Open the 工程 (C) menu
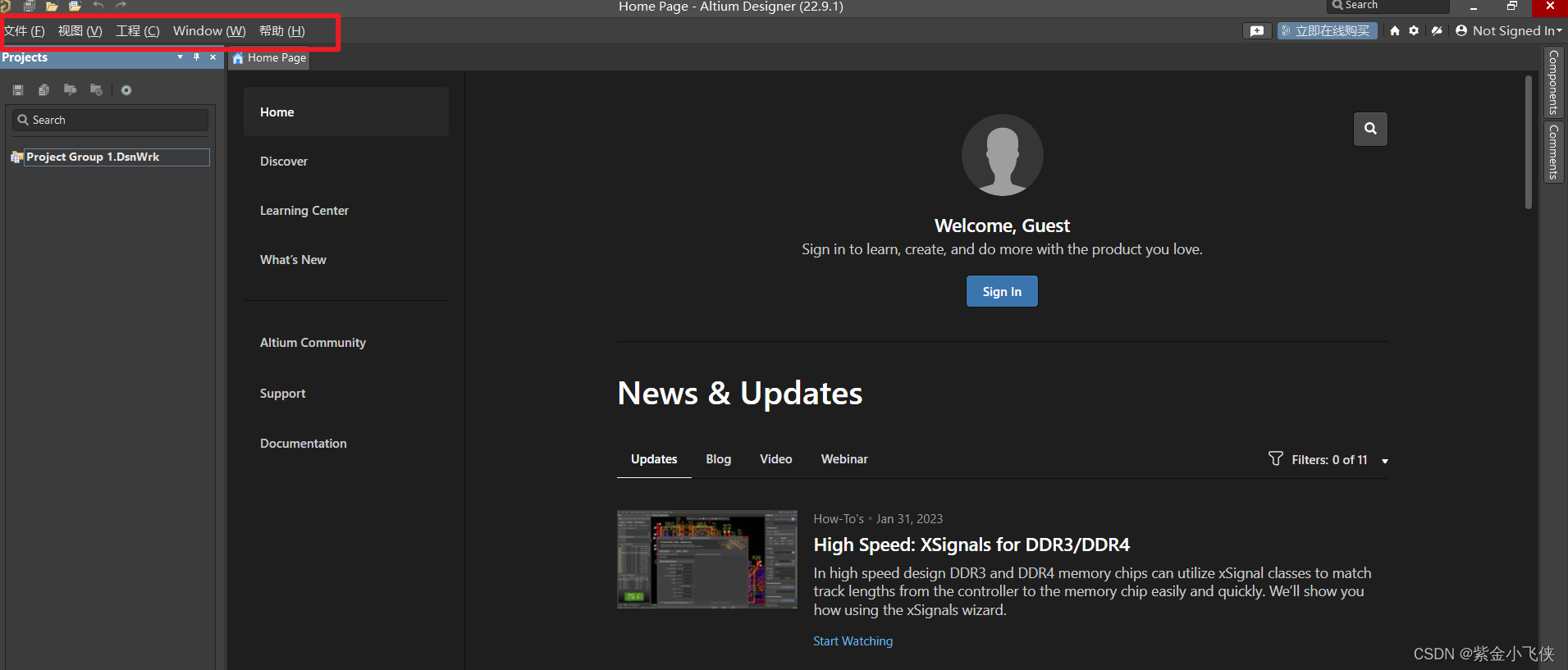 pos(137,31)
